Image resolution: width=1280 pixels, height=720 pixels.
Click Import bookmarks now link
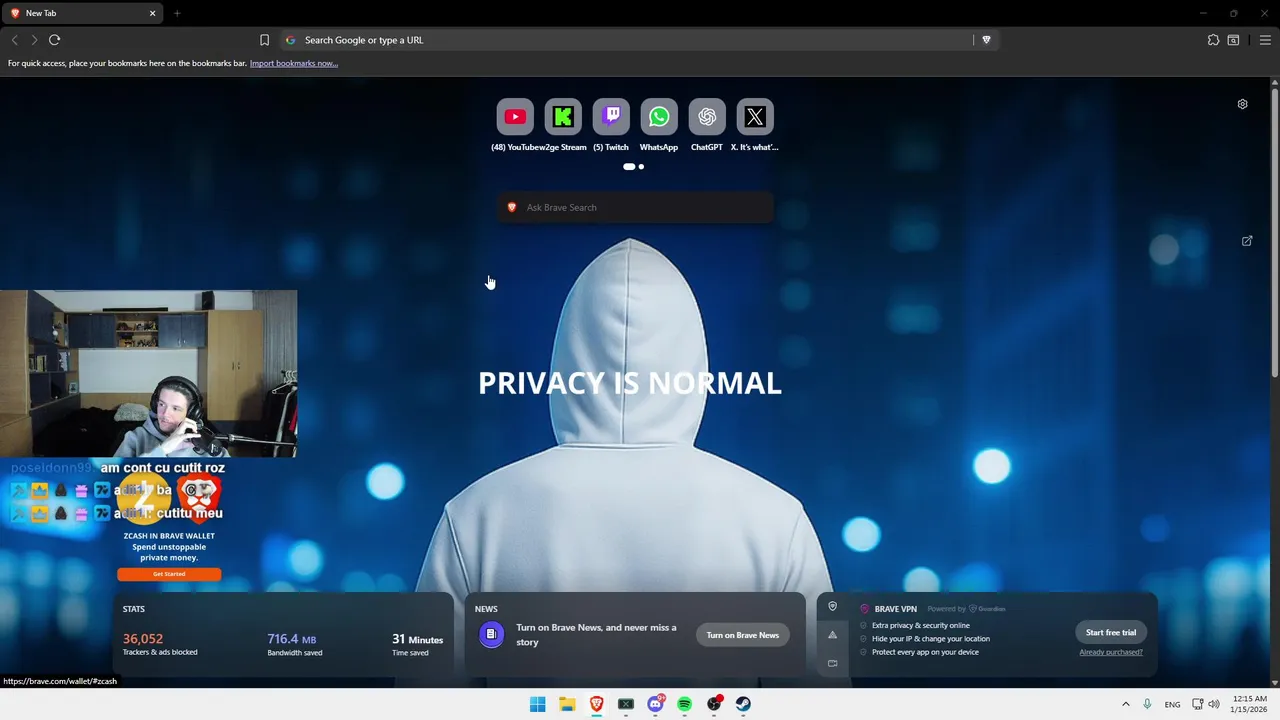pos(294,63)
